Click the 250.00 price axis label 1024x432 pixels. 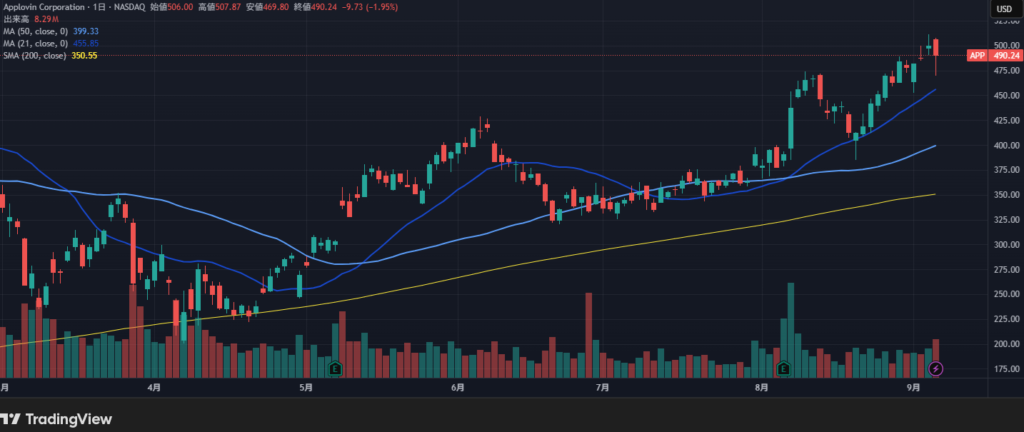pyautogui.click(x=1006, y=294)
